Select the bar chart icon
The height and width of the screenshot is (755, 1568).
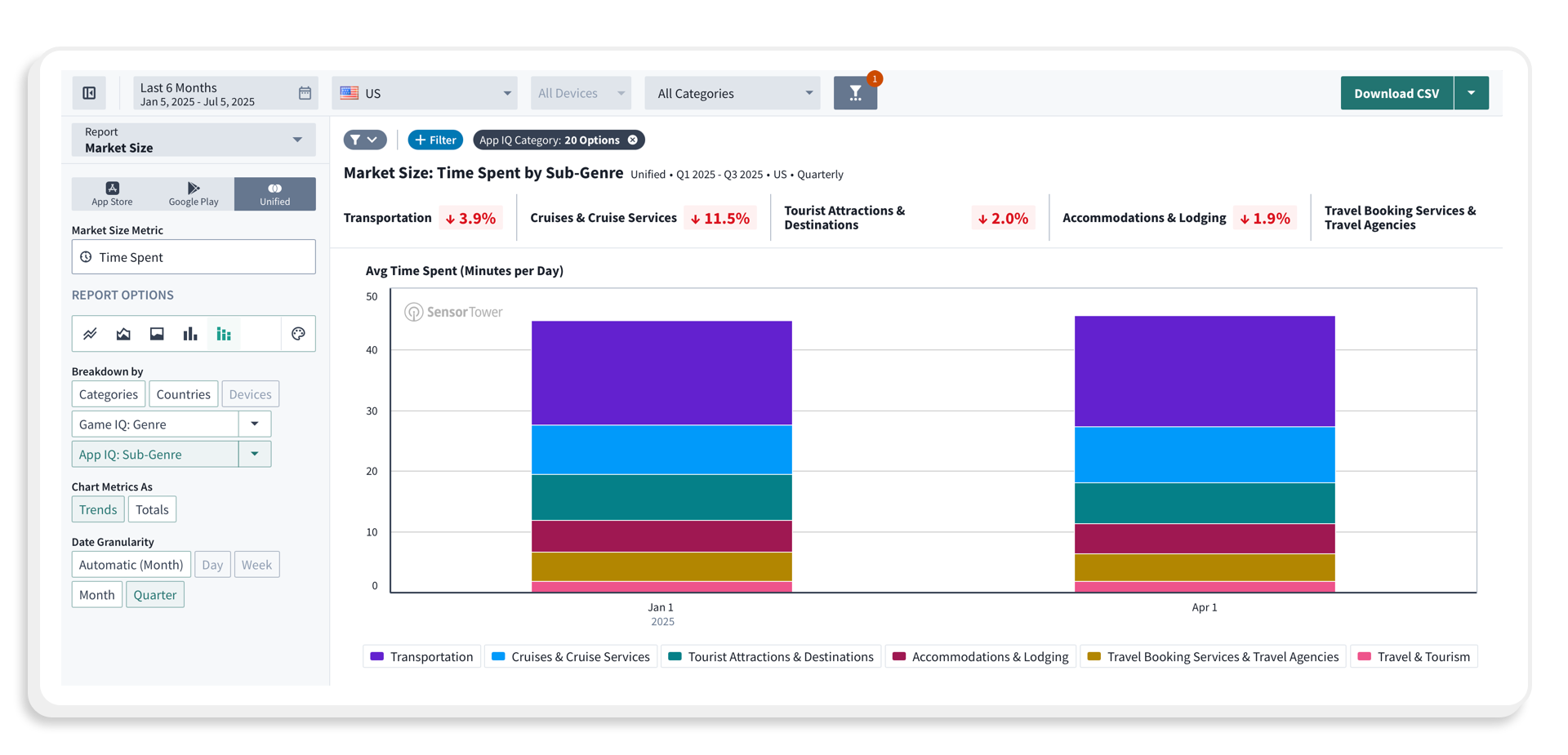(x=190, y=334)
